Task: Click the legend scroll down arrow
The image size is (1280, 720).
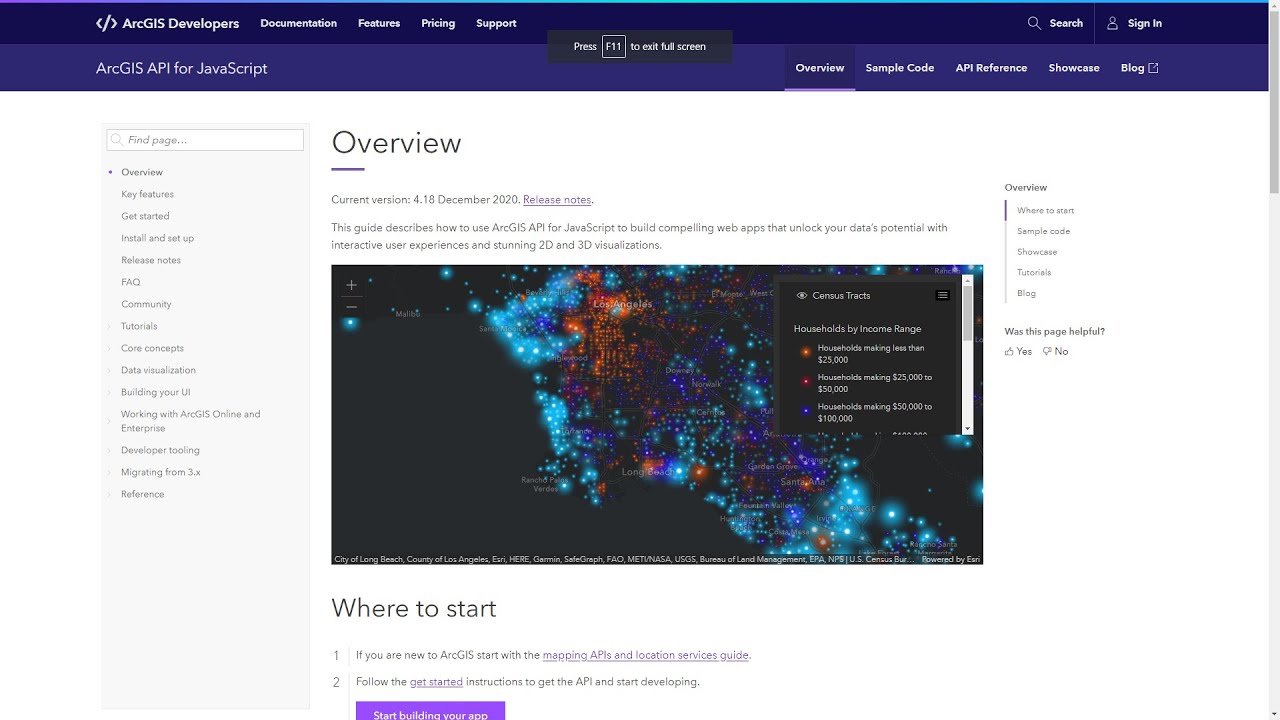Action: tap(967, 428)
